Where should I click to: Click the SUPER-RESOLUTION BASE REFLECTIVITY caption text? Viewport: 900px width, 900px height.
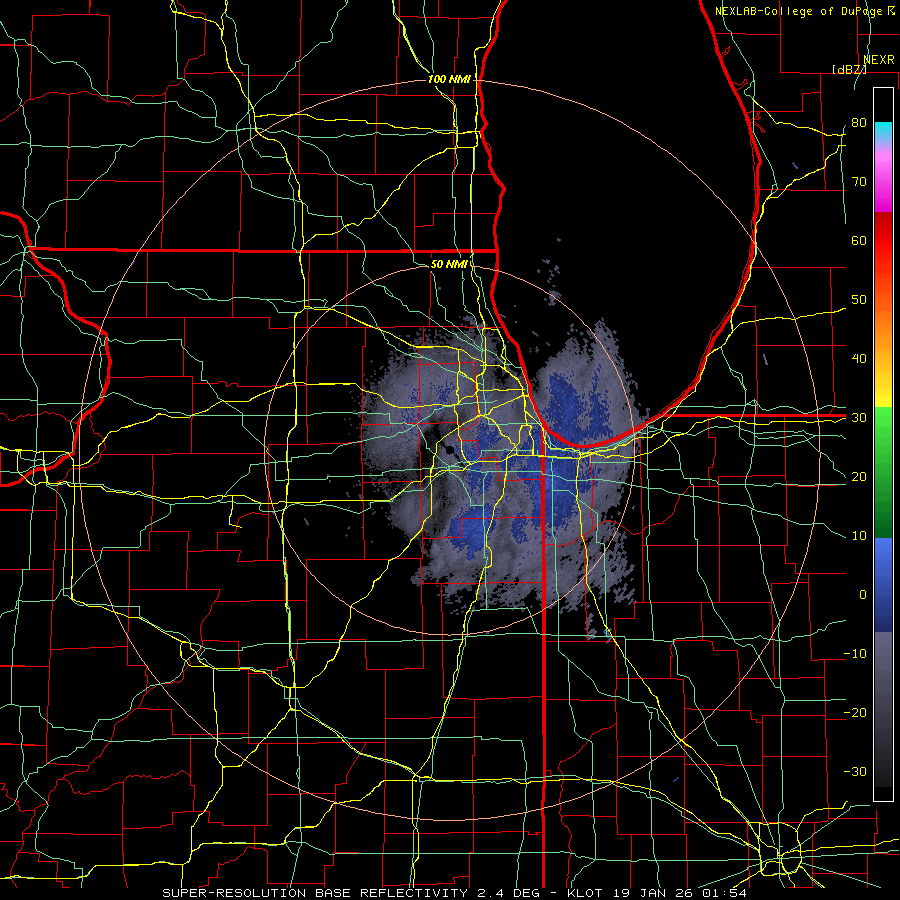315,893
